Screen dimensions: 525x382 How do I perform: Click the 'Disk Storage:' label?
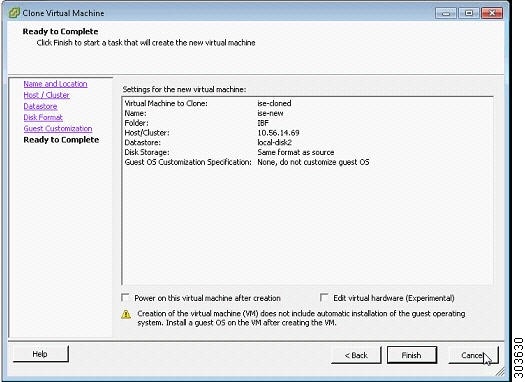pos(147,152)
